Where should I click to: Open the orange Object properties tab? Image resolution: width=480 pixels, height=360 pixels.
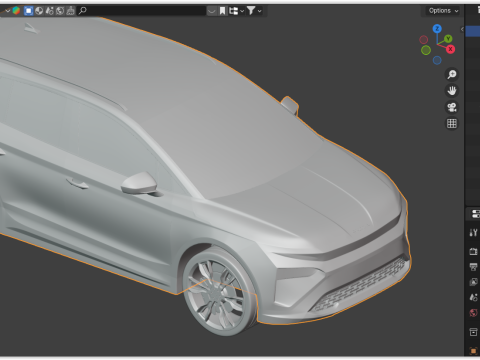tap(473, 351)
